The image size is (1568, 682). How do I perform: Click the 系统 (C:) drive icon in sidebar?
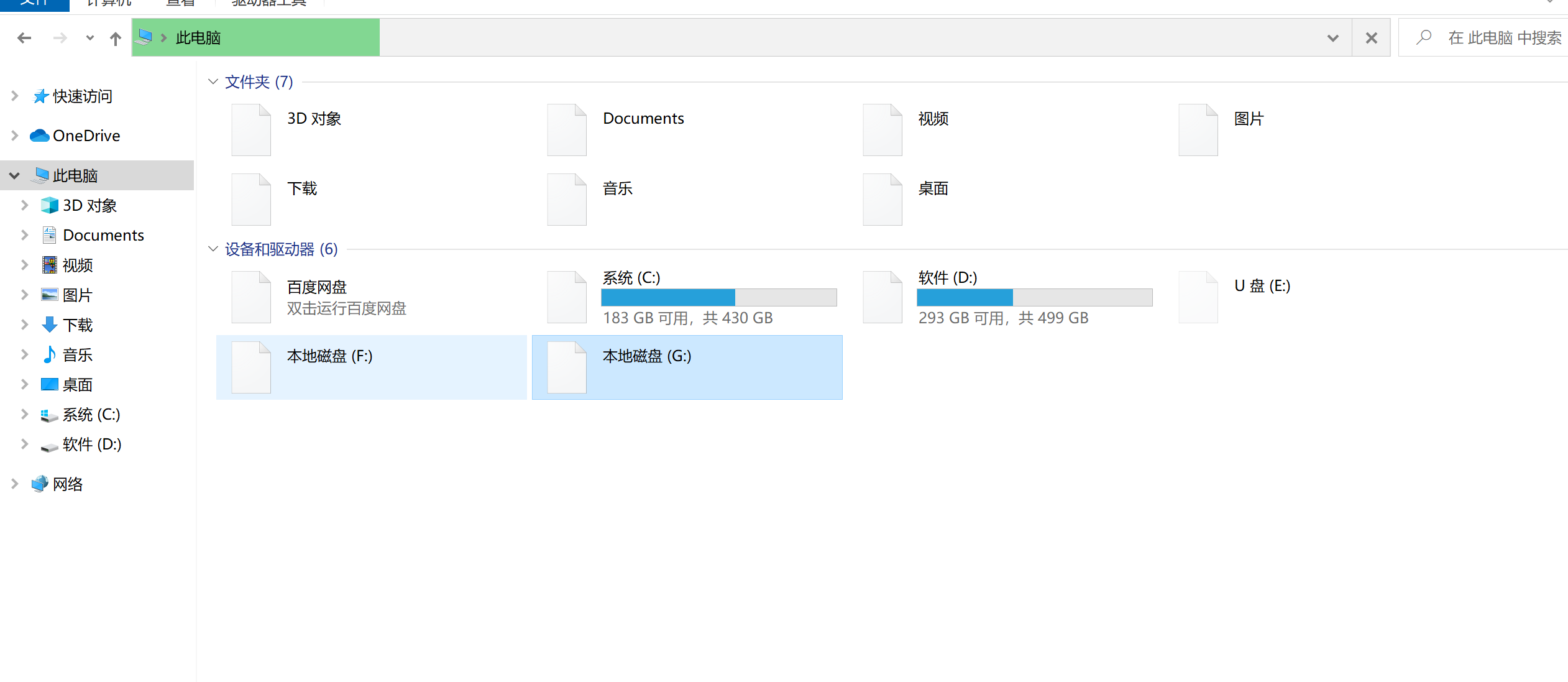click(x=50, y=415)
